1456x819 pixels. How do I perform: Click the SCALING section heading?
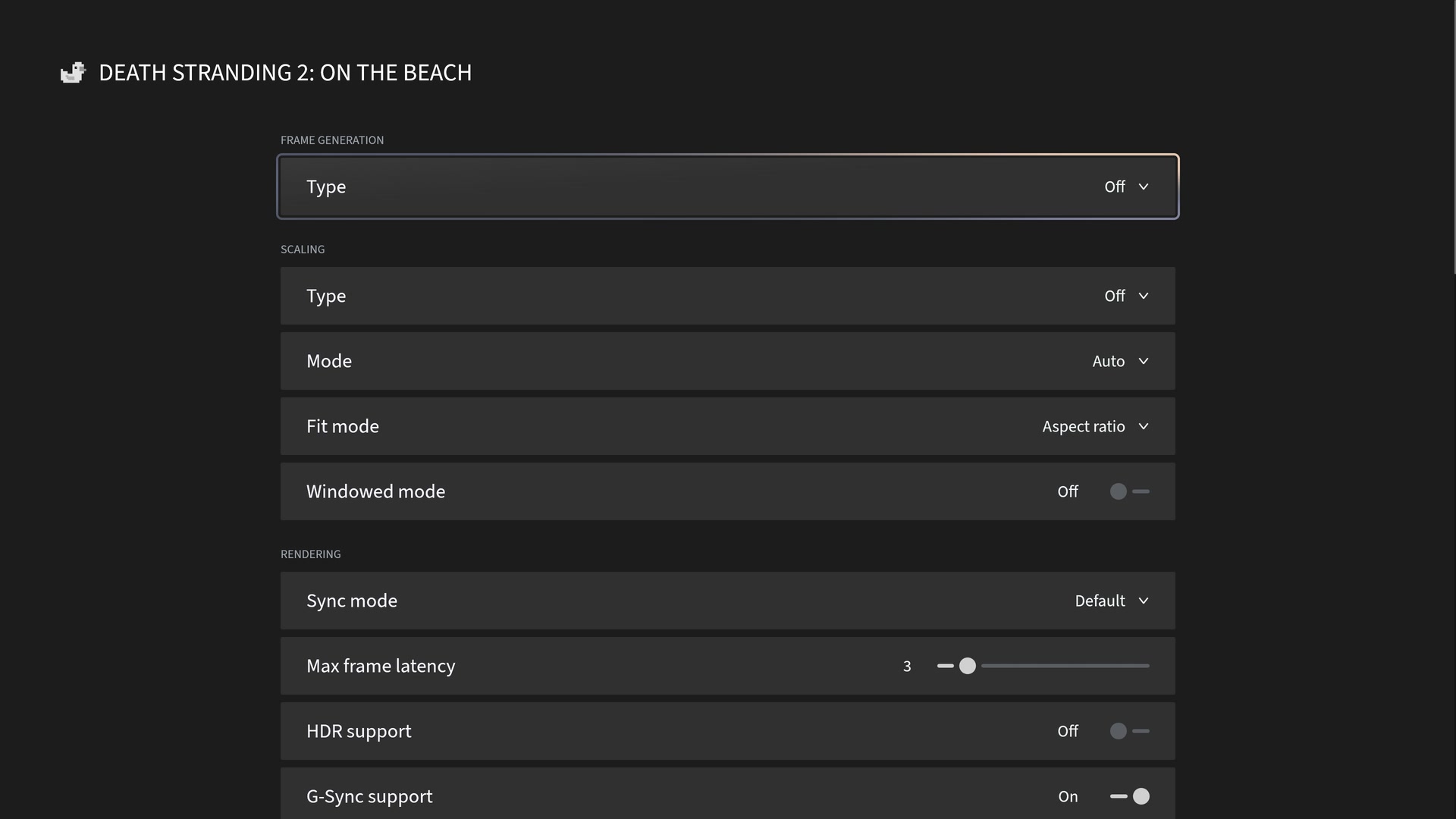point(303,249)
